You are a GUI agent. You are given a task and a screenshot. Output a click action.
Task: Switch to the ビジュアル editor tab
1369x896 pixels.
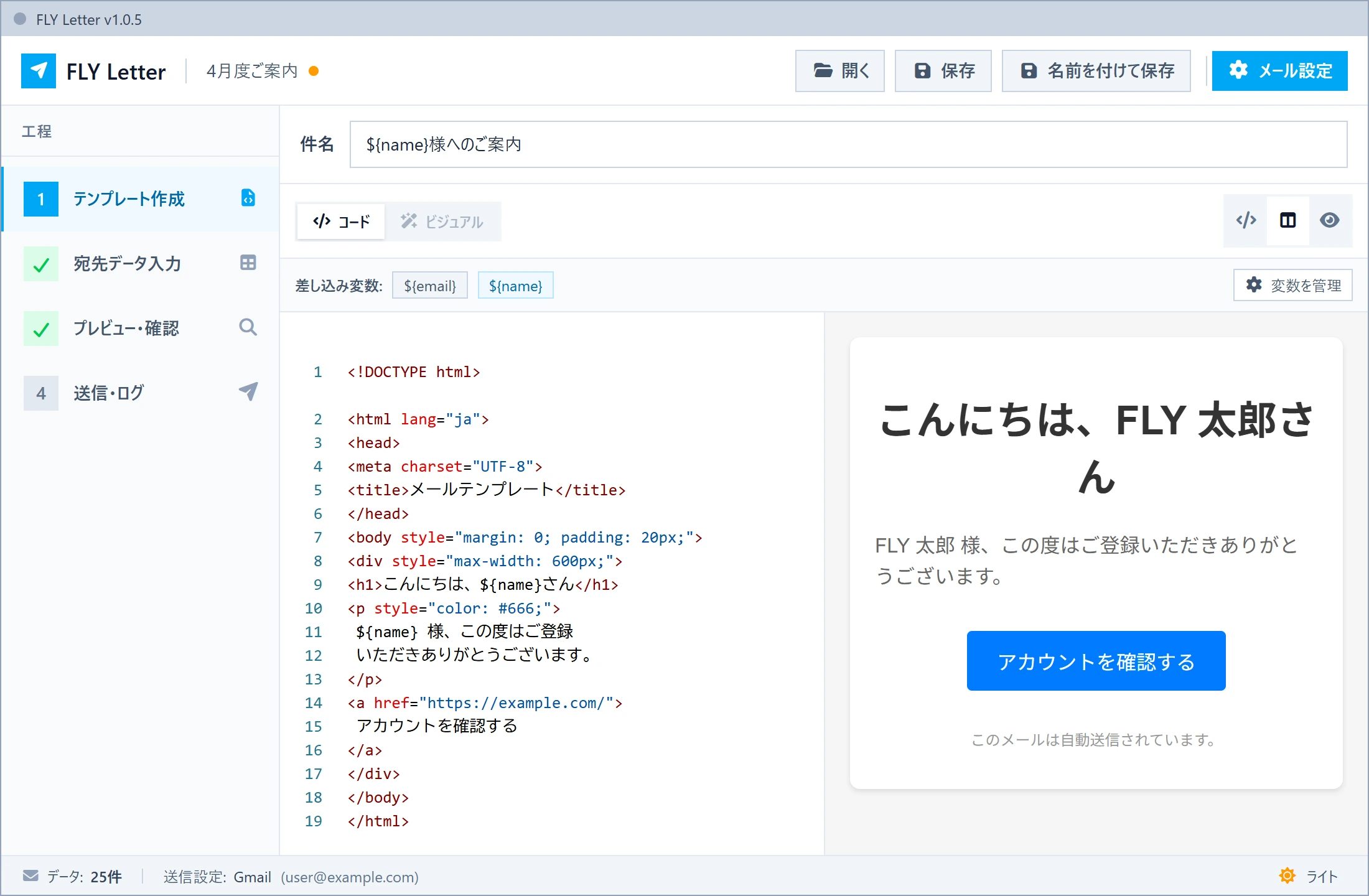(442, 222)
